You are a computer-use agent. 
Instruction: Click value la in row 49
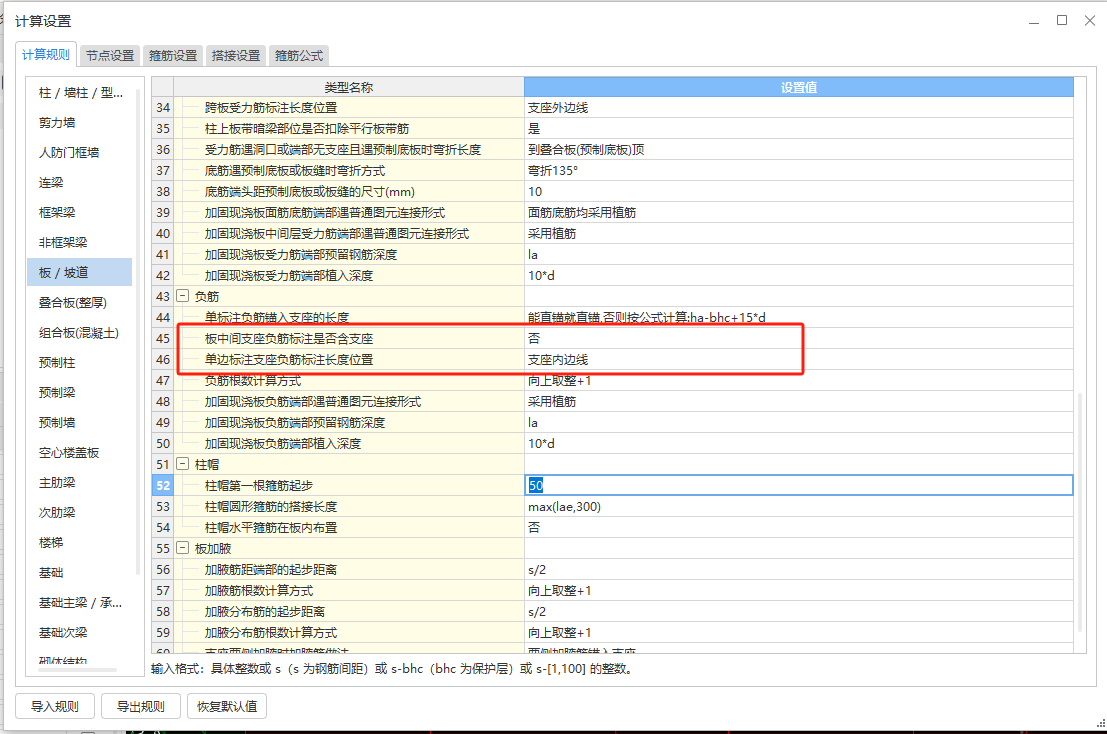[798, 423]
